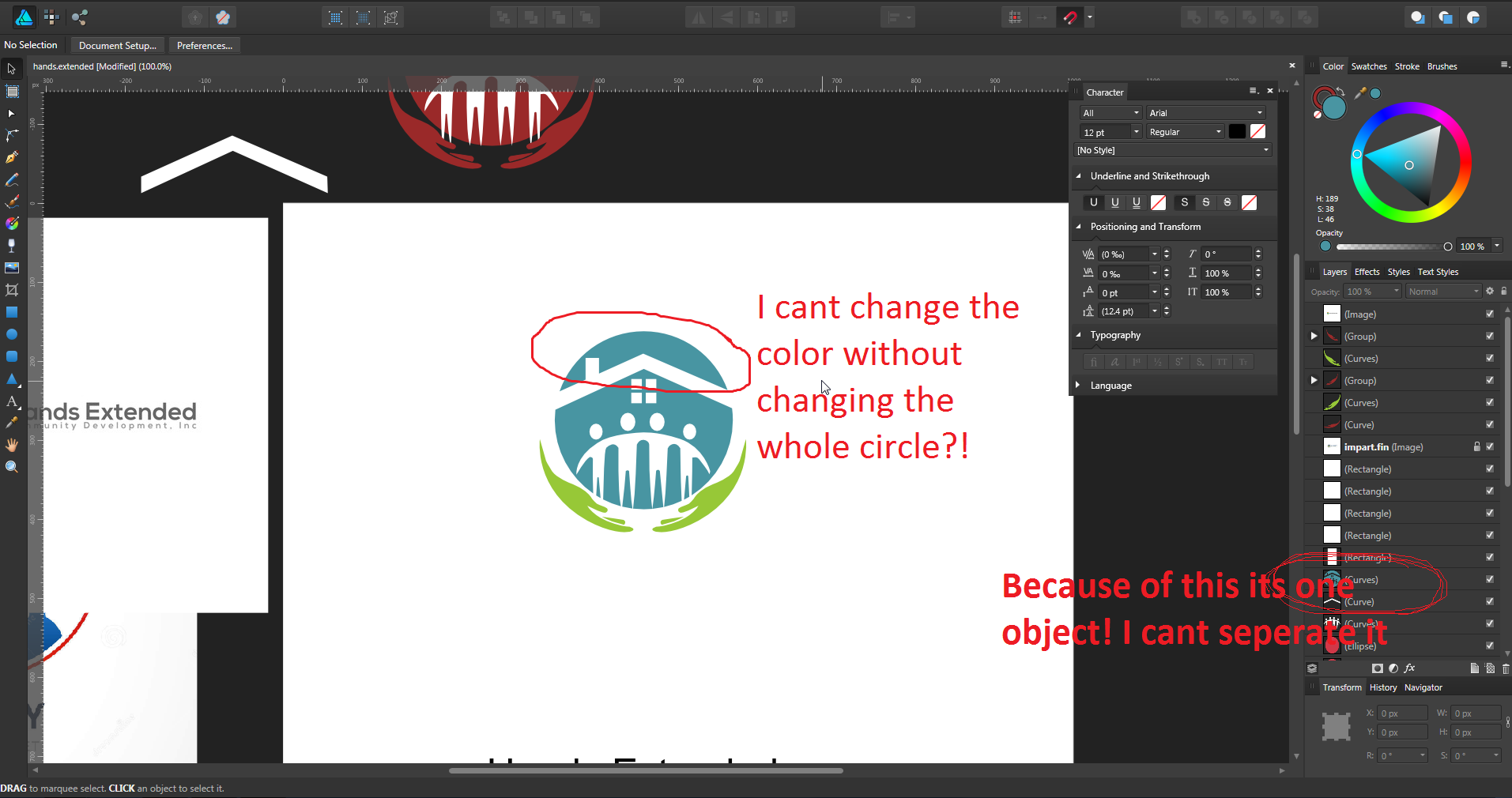This screenshot has width=1512, height=798.
Task: Open the Normal blend mode dropdown
Action: tap(1443, 292)
